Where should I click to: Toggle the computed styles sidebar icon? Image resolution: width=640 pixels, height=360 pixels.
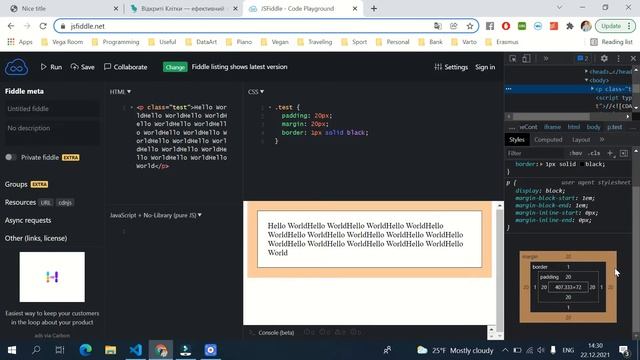coord(624,153)
